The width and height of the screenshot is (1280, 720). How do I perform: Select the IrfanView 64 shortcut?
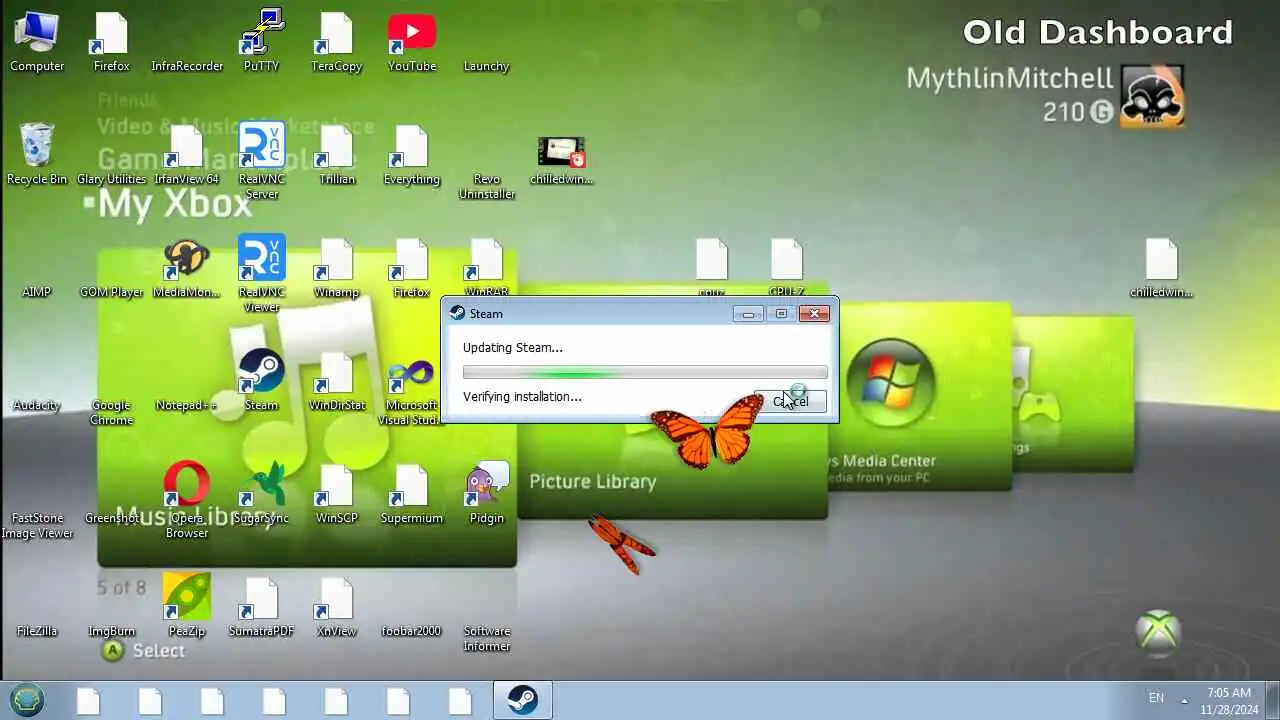tap(187, 147)
